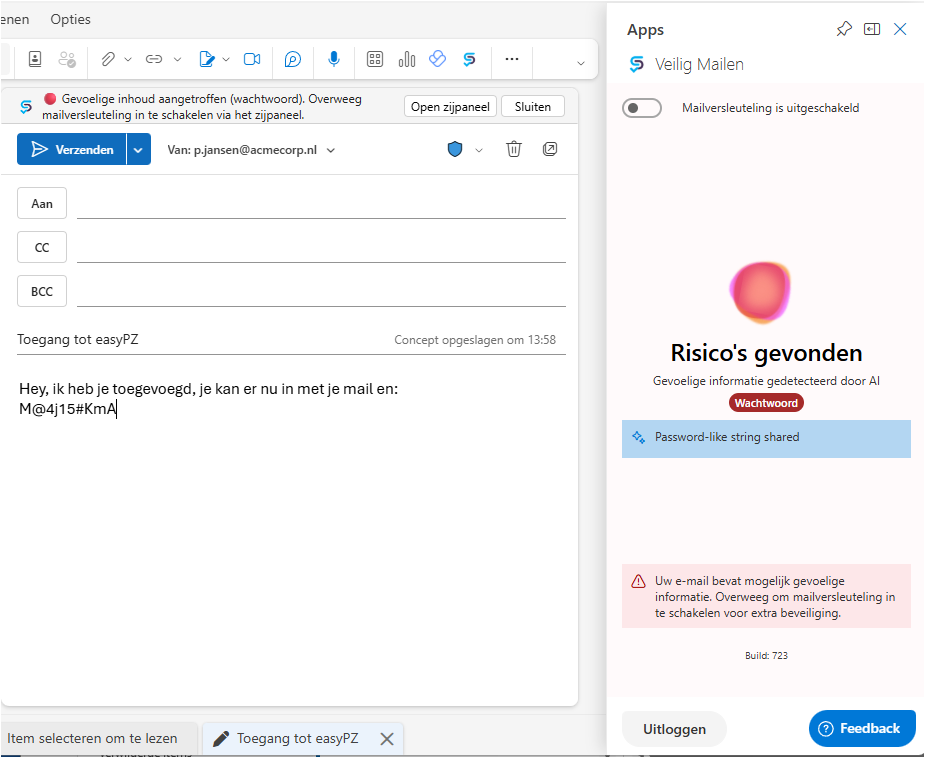Click into the BCC address field

pyautogui.click(x=321, y=291)
